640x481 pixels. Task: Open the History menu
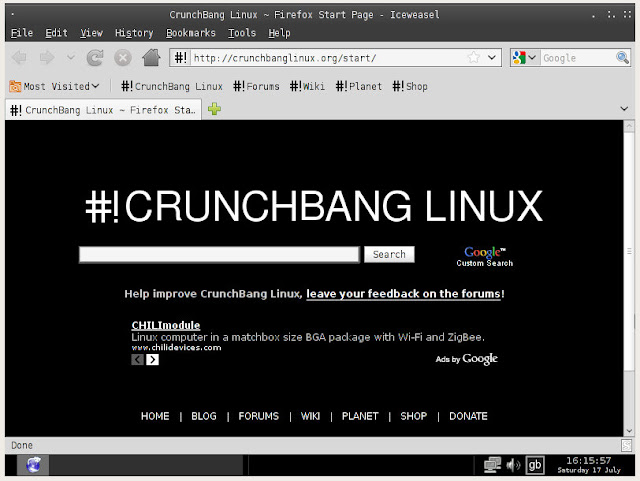[134, 33]
